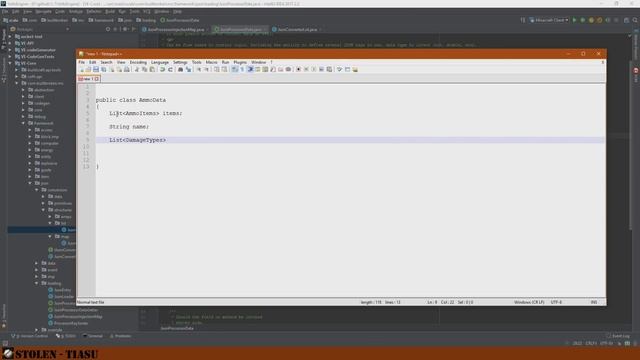Screen dimensions: 640x360
Task: Click the Close document icon in Notepad++ toolbar
Action: pyautogui.click(x=111, y=69)
